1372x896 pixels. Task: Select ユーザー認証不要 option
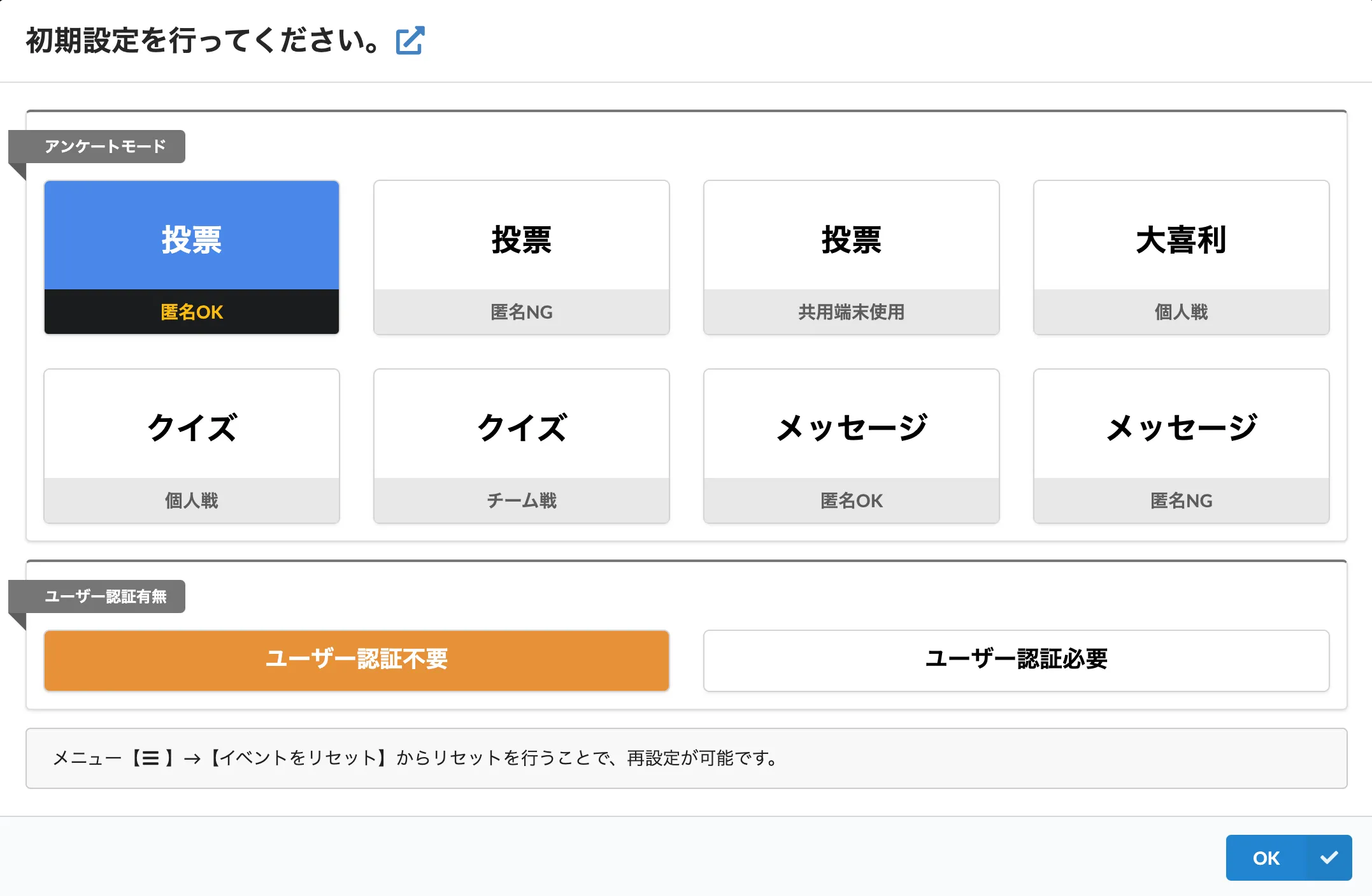pos(357,660)
